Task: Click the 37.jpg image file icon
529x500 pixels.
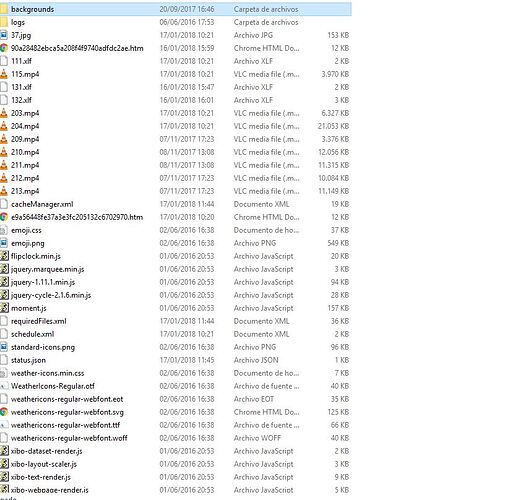Action: point(4,35)
